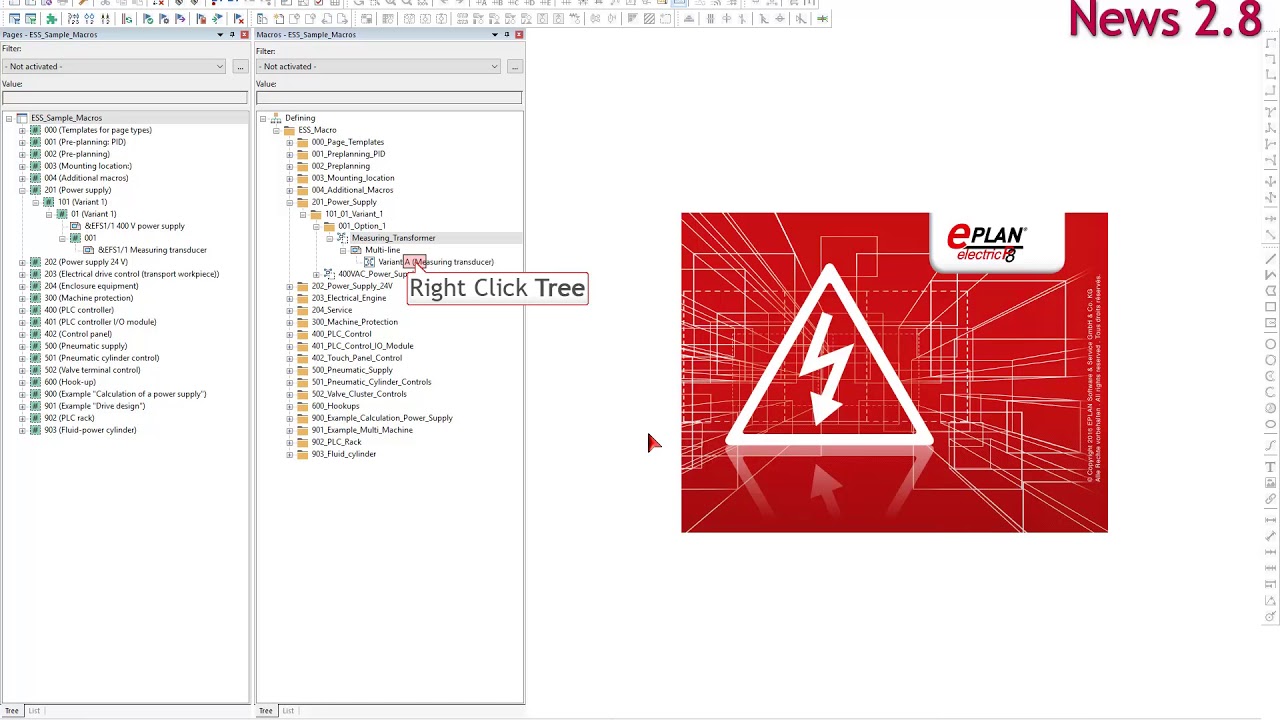The image size is (1280, 720).
Task: Select 402 (Control panel) page node
Action: pyautogui.click(x=78, y=334)
